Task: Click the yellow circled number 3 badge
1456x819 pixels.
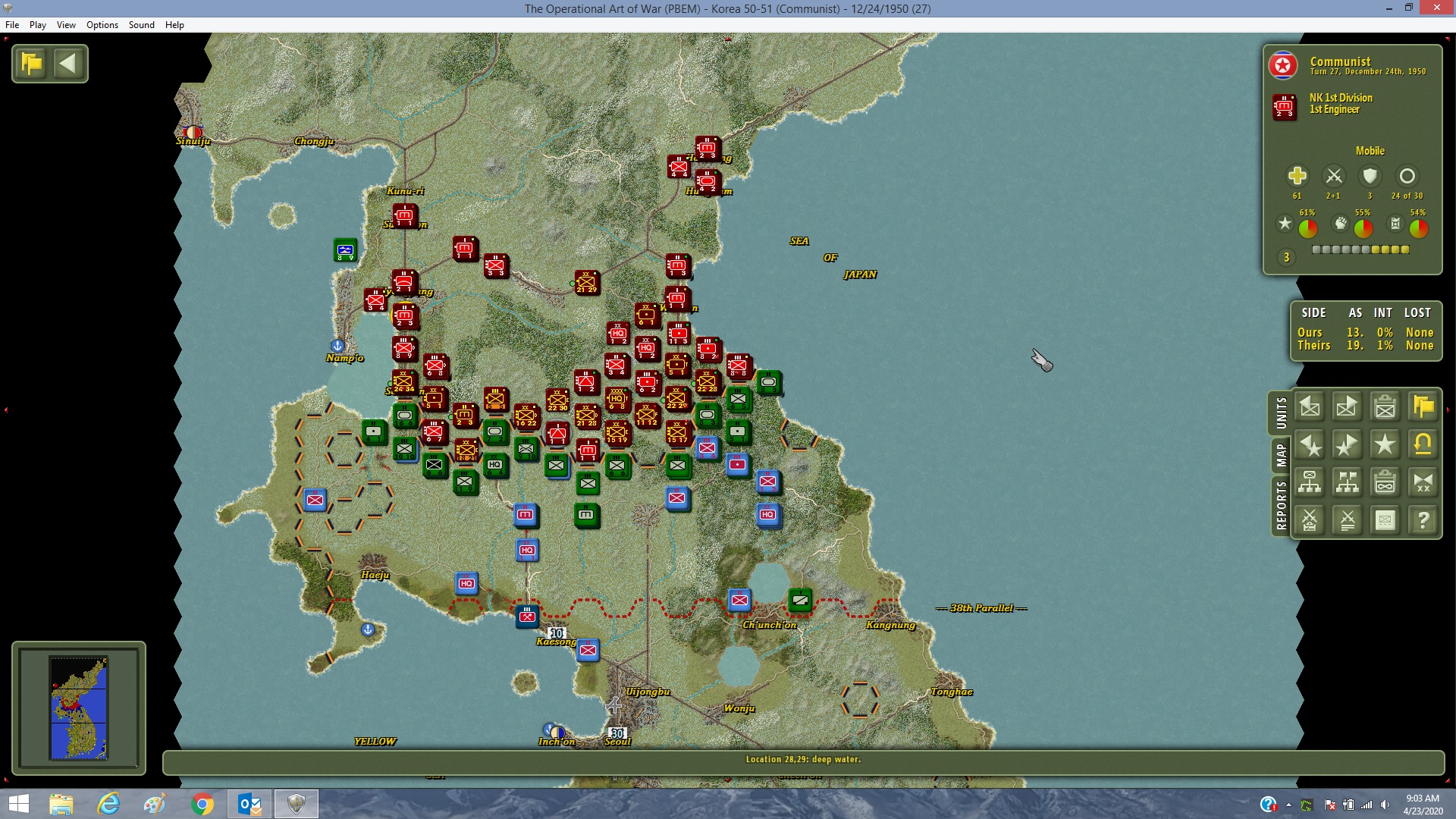Action: [1286, 258]
